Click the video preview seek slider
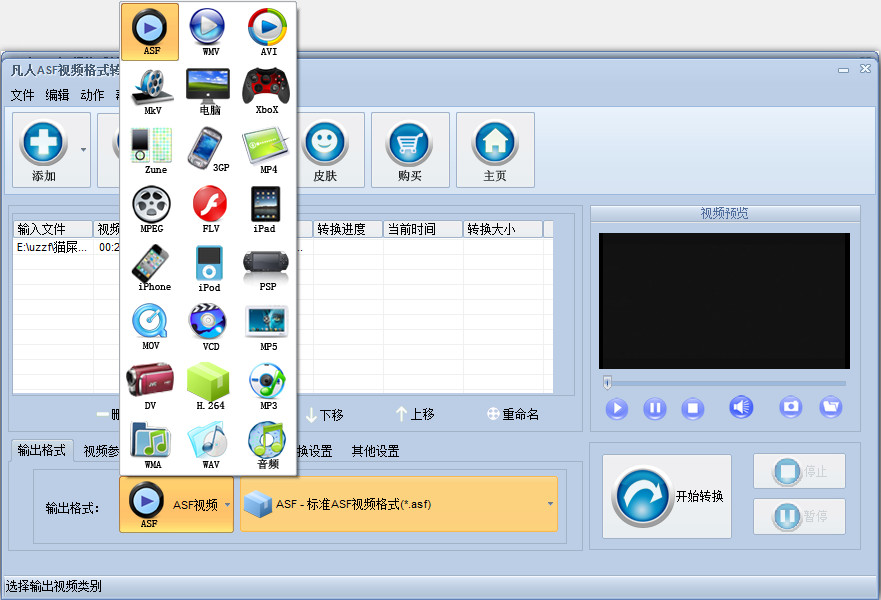881x600 pixels. tap(725, 382)
